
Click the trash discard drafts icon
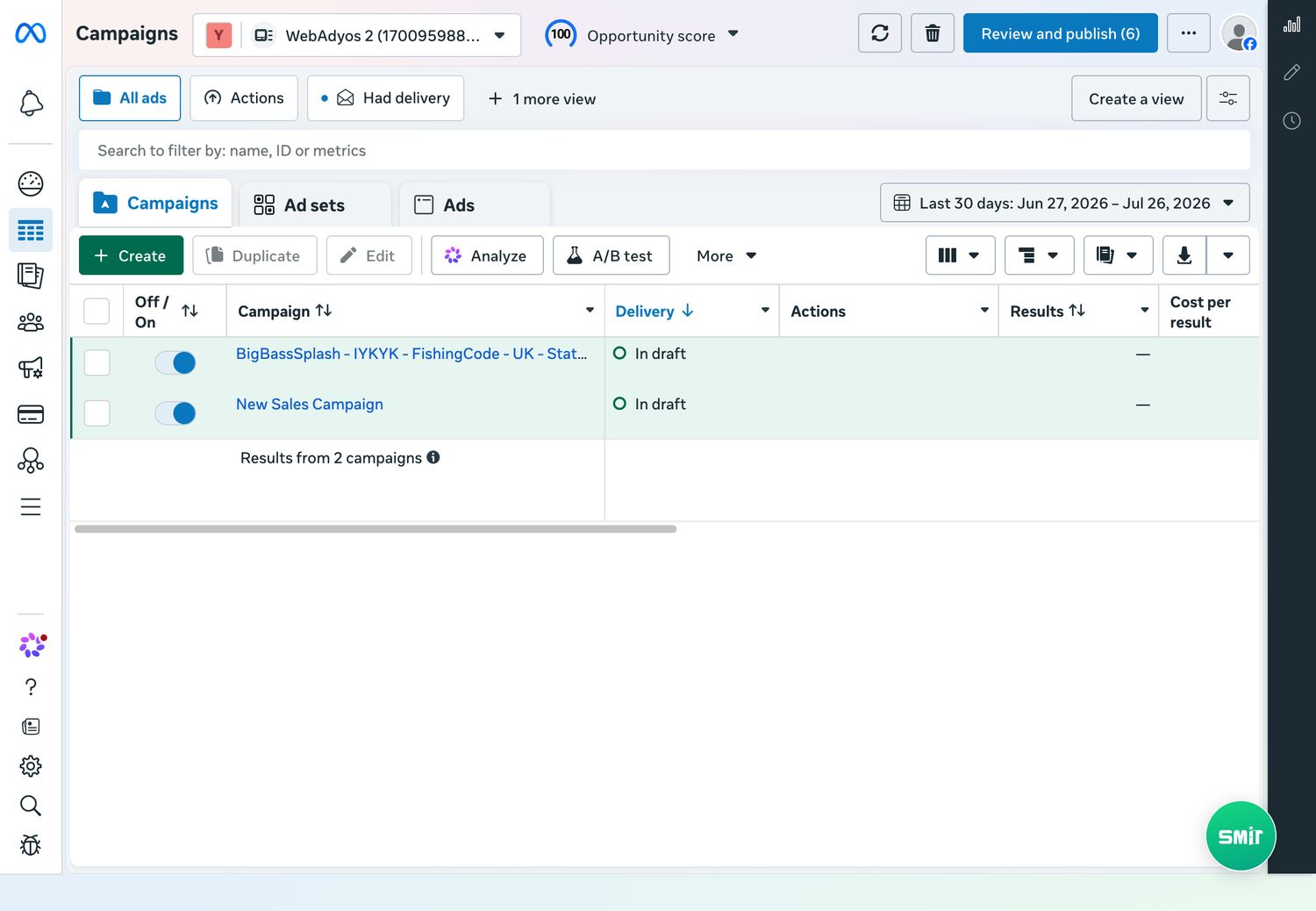(933, 33)
